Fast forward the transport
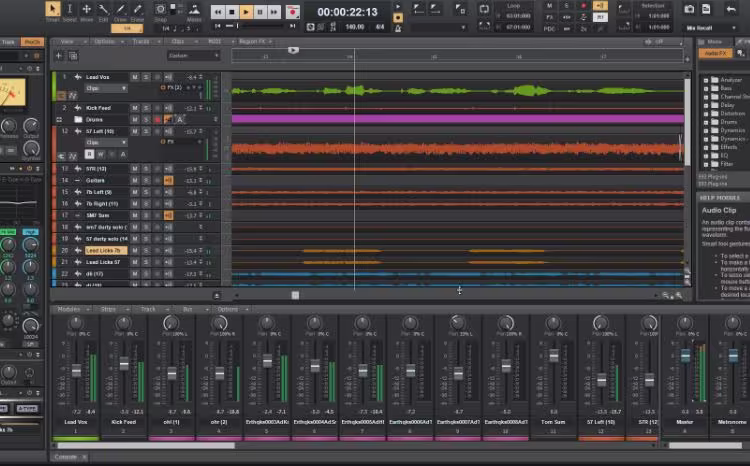 point(274,11)
